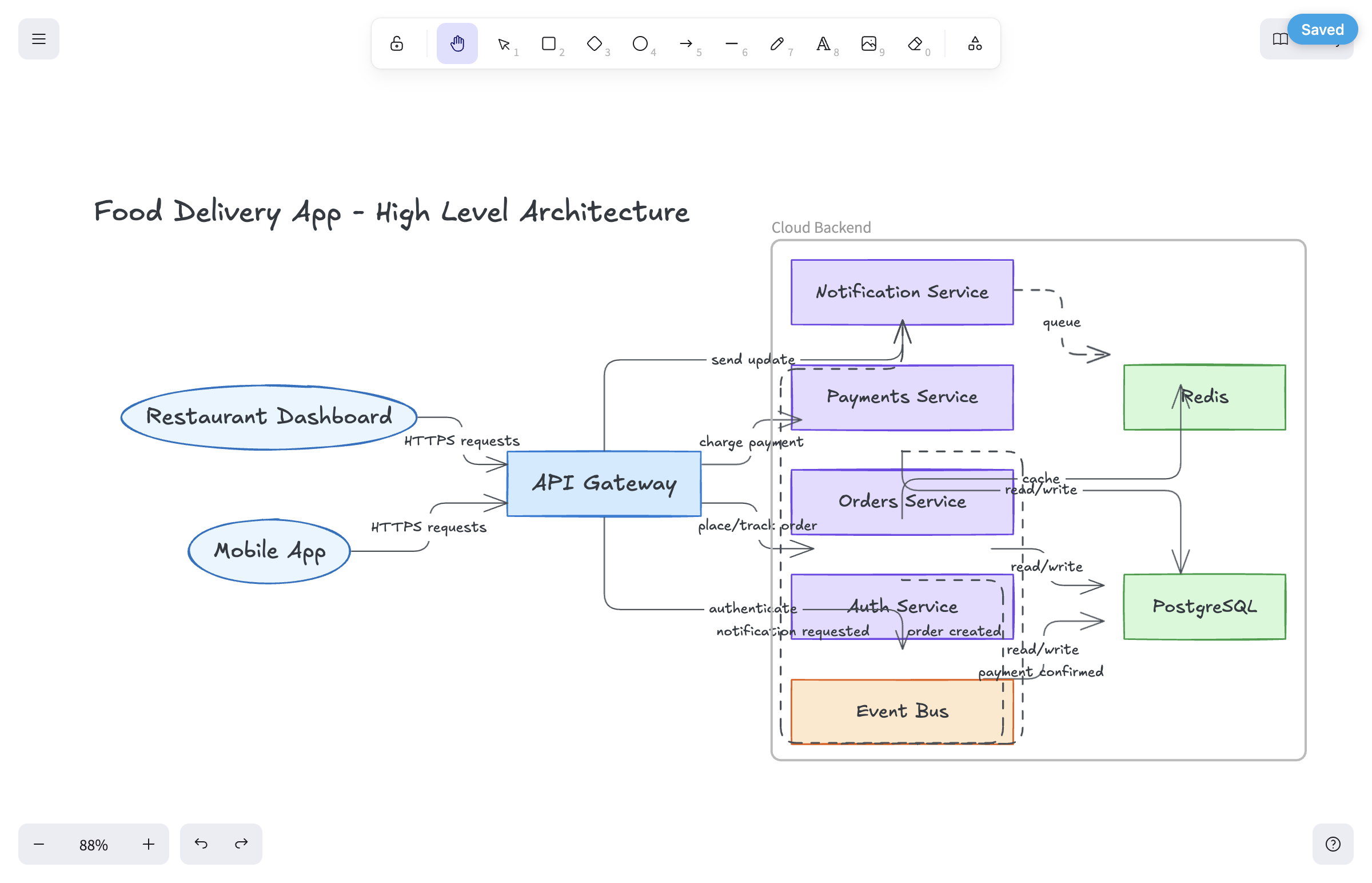Select the Line tool
This screenshot has width=1372, height=883.
[x=732, y=43]
